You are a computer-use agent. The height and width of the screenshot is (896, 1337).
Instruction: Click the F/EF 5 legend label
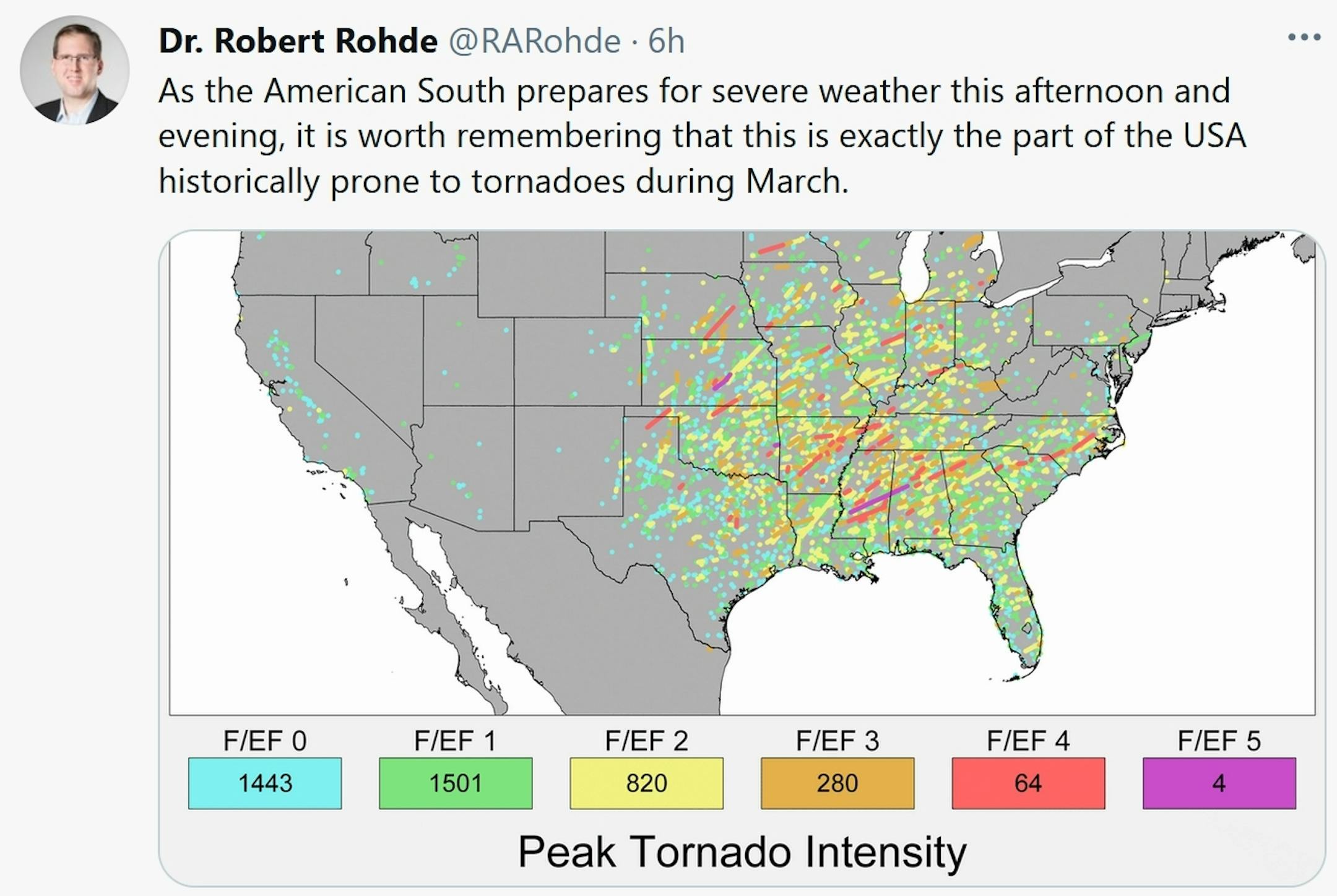[x=1219, y=741]
